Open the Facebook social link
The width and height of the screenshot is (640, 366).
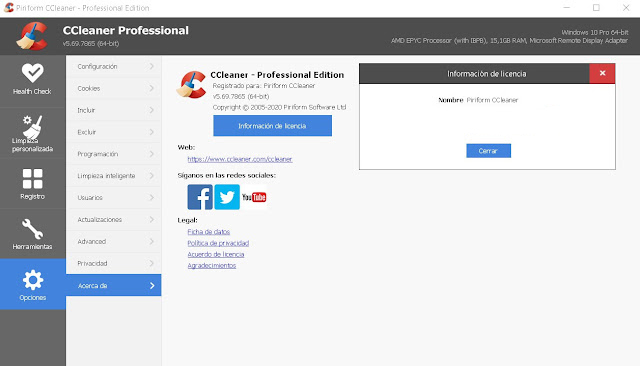pyautogui.click(x=200, y=197)
